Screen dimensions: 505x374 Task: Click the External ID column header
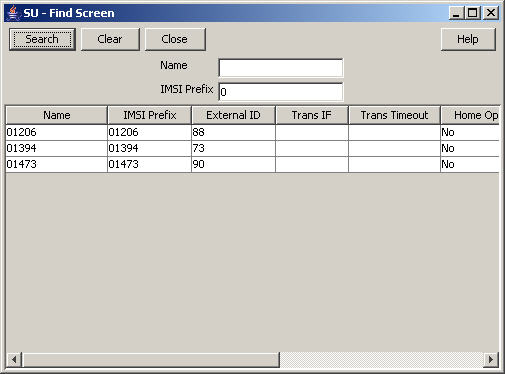[233, 115]
